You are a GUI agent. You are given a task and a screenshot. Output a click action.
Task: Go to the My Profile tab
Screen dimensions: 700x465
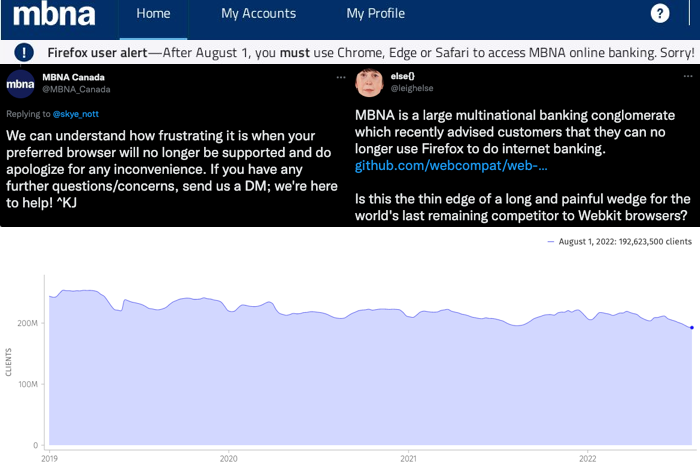tap(375, 14)
